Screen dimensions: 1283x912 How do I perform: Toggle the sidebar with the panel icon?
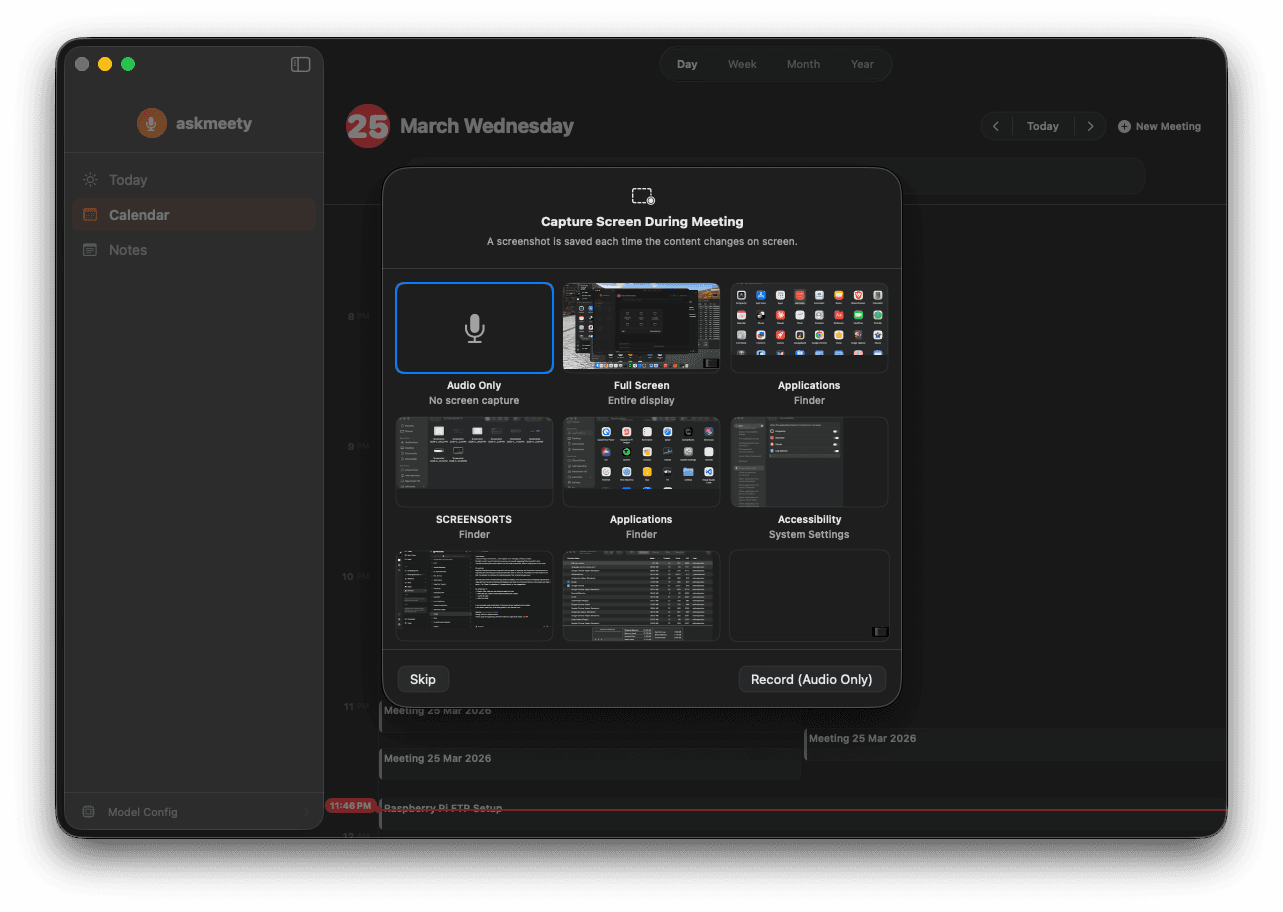click(300, 63)
